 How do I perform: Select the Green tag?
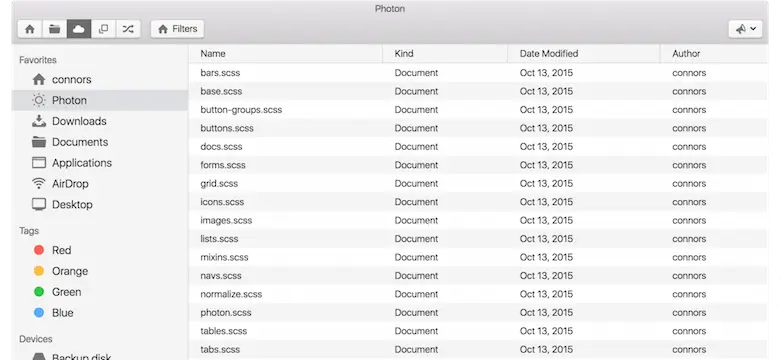click(x=99, y=292)
